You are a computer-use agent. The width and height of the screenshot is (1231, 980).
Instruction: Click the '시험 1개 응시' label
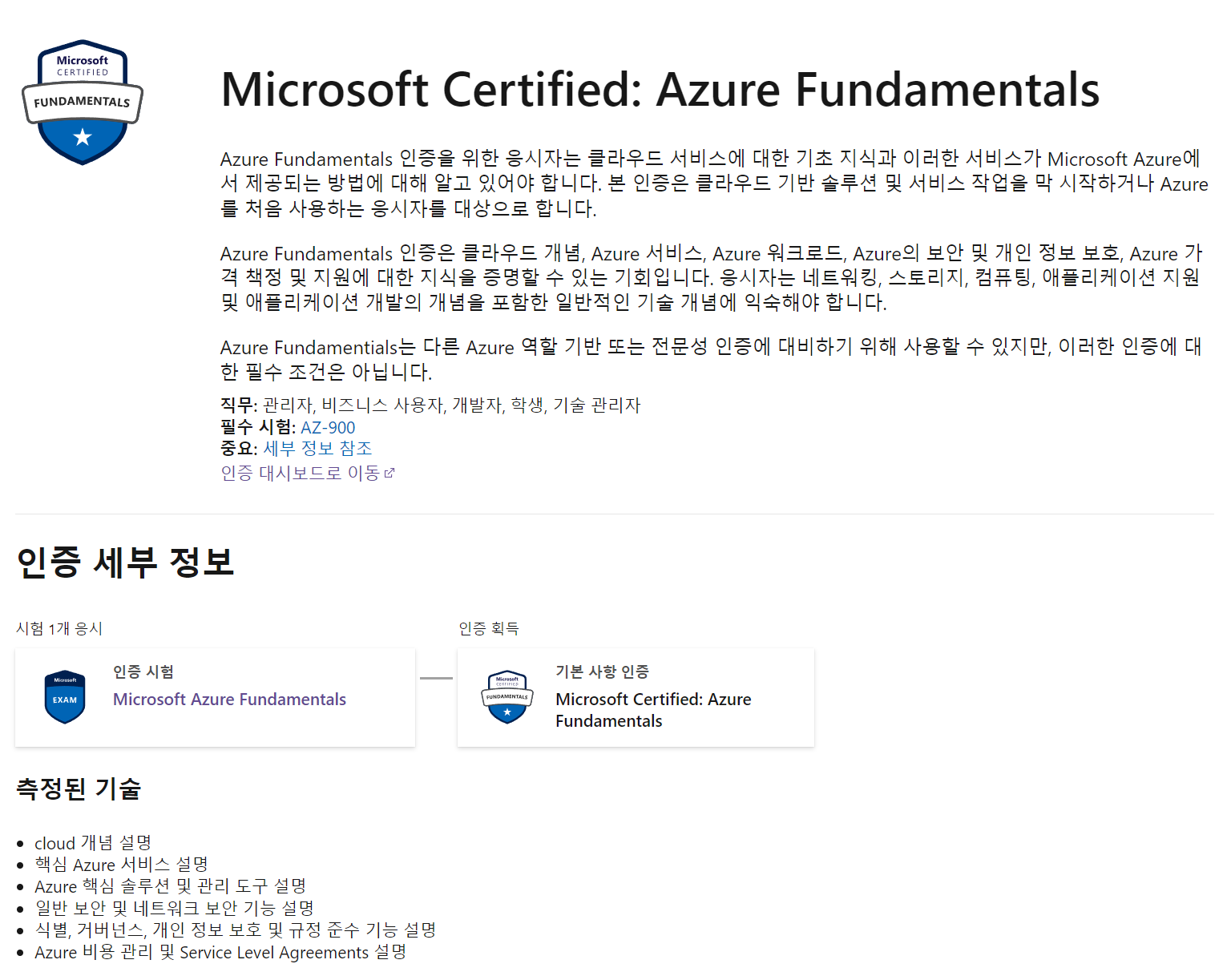pos(59,629)
